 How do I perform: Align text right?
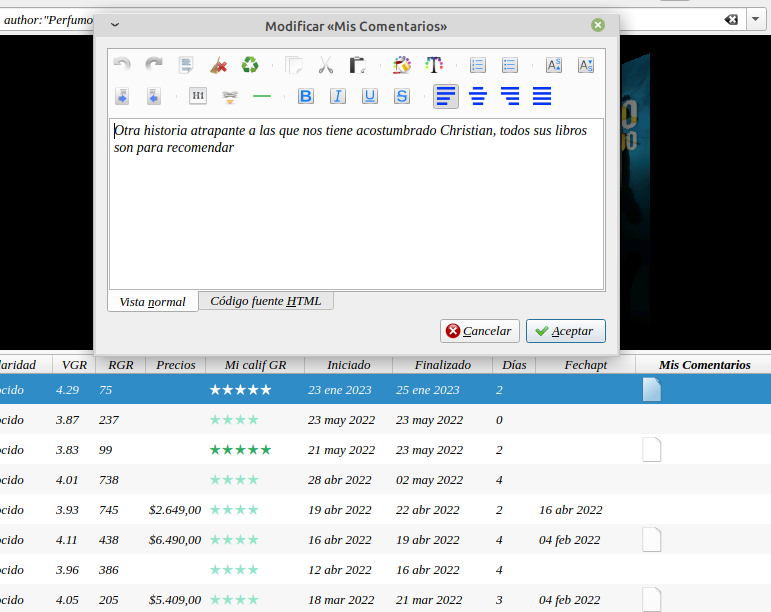coord(510,96)
